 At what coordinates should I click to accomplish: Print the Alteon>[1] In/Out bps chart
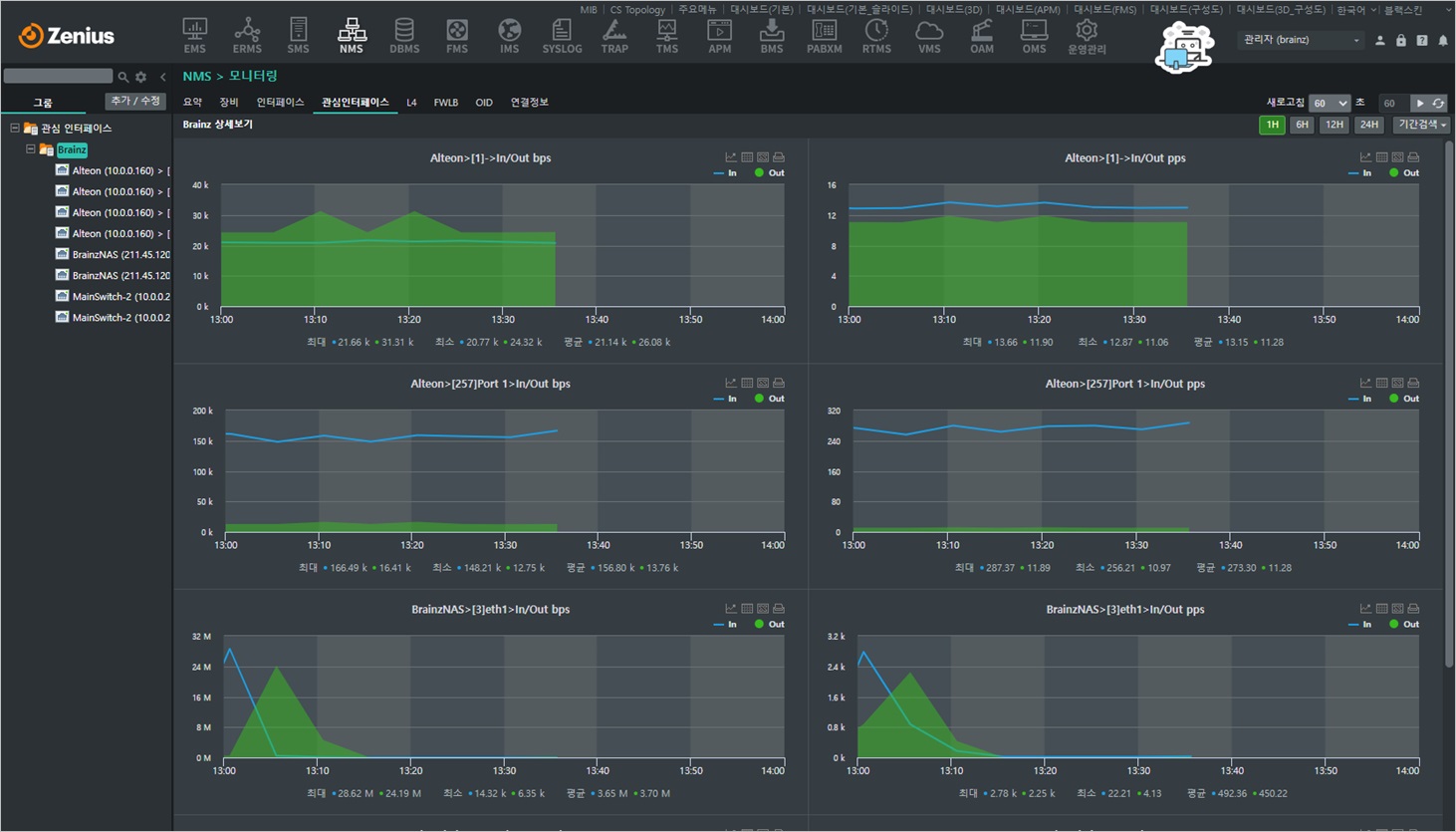[779, 157]
